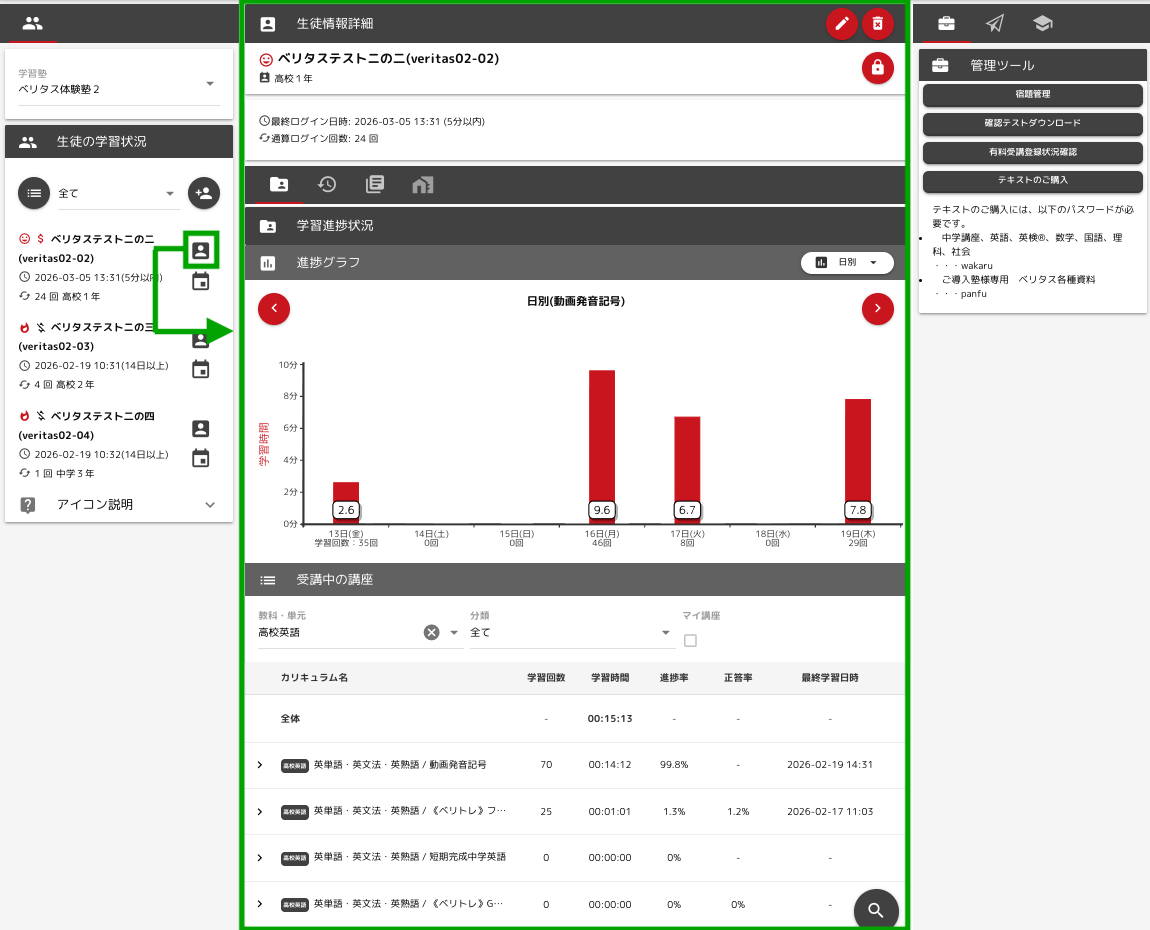Open the 学習塾 dropdown
1150x930 pixels.
[x=210, y=84]
